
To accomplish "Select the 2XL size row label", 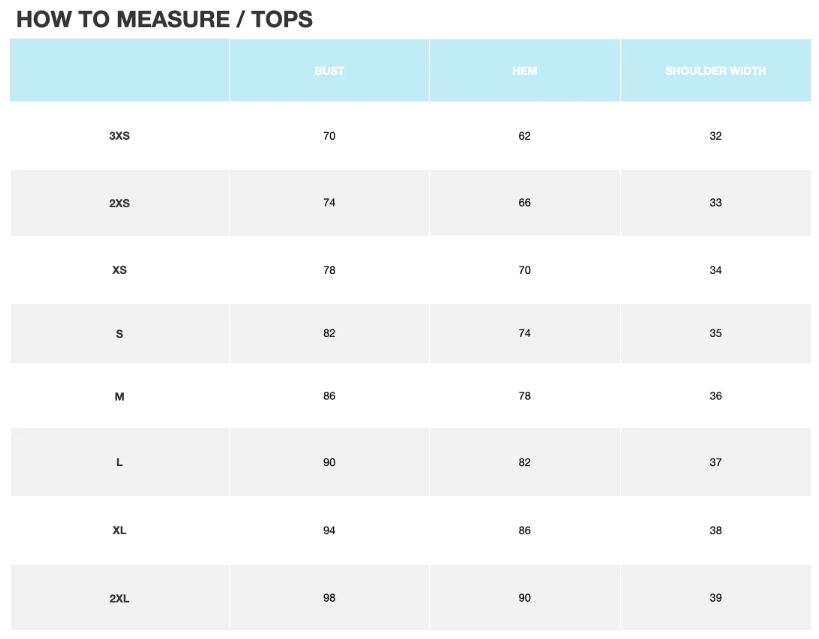I will (x=119, y=599).
